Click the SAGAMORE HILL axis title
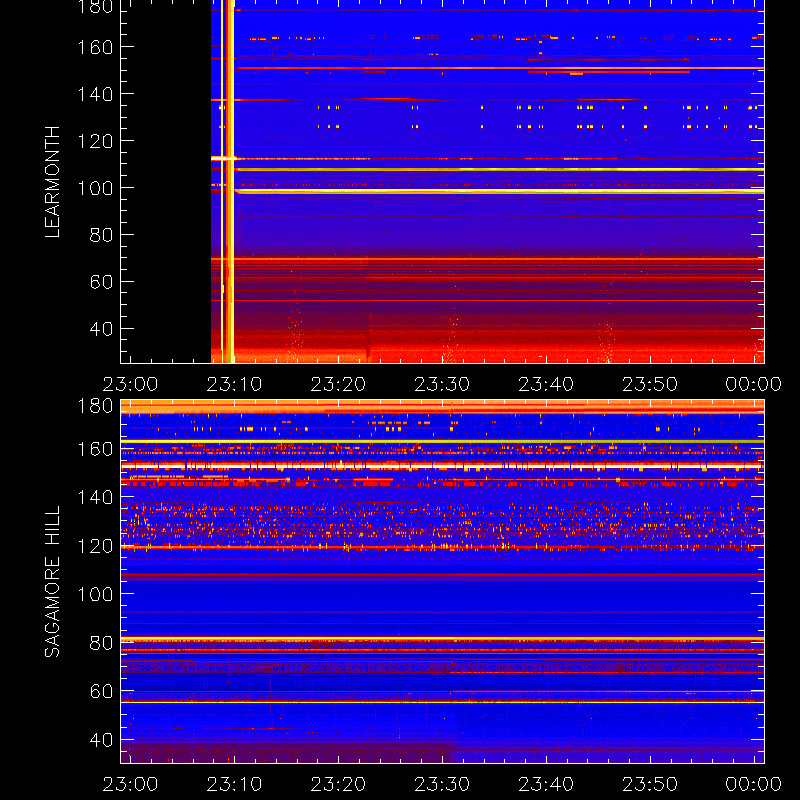800x800 pixels. pos(52,581)
